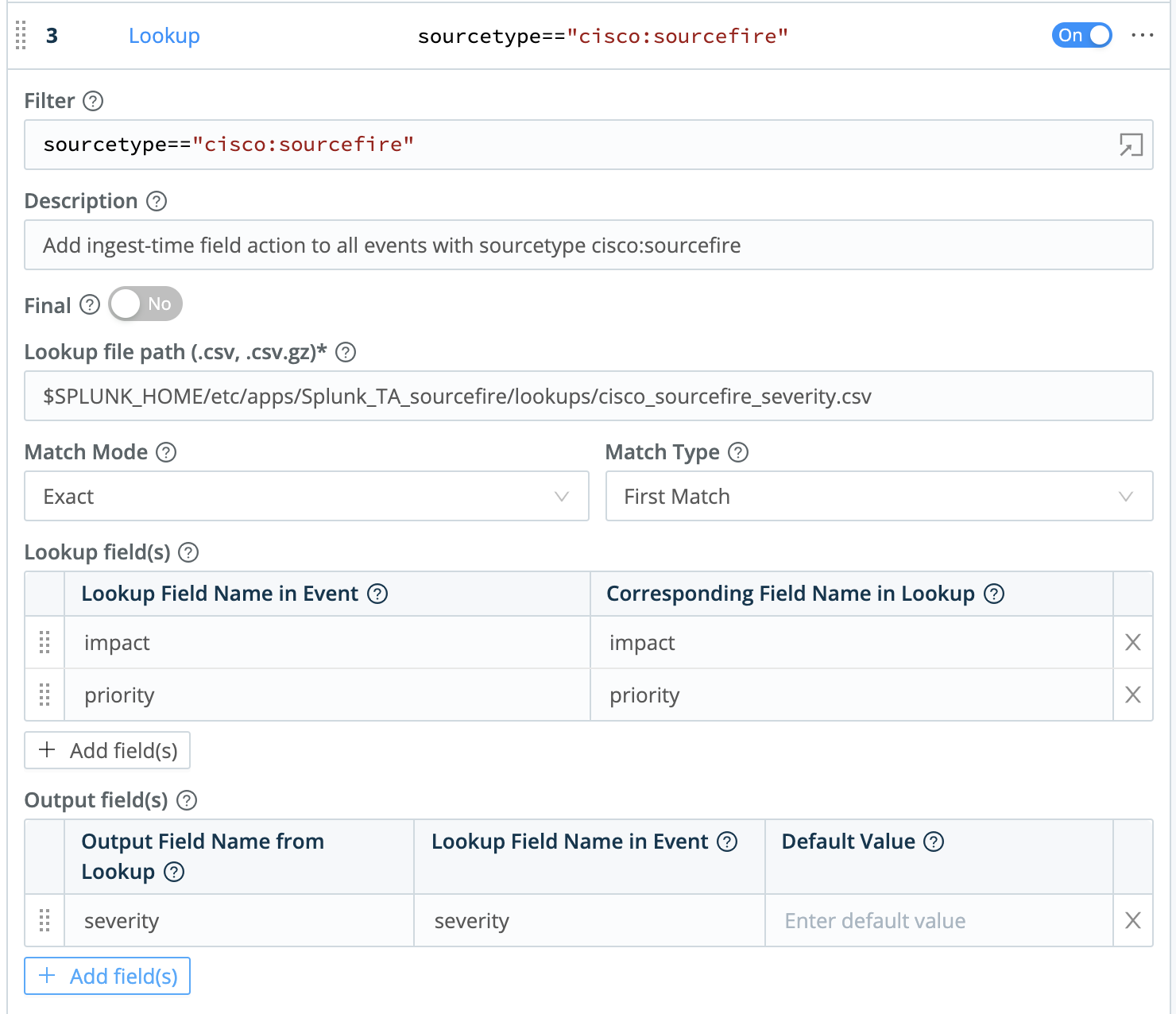Toggle Final from No to Yes
Image resolution: width=1176 pixels, height=1014 pixels.
pyautogui.click(x=145, y=304)
